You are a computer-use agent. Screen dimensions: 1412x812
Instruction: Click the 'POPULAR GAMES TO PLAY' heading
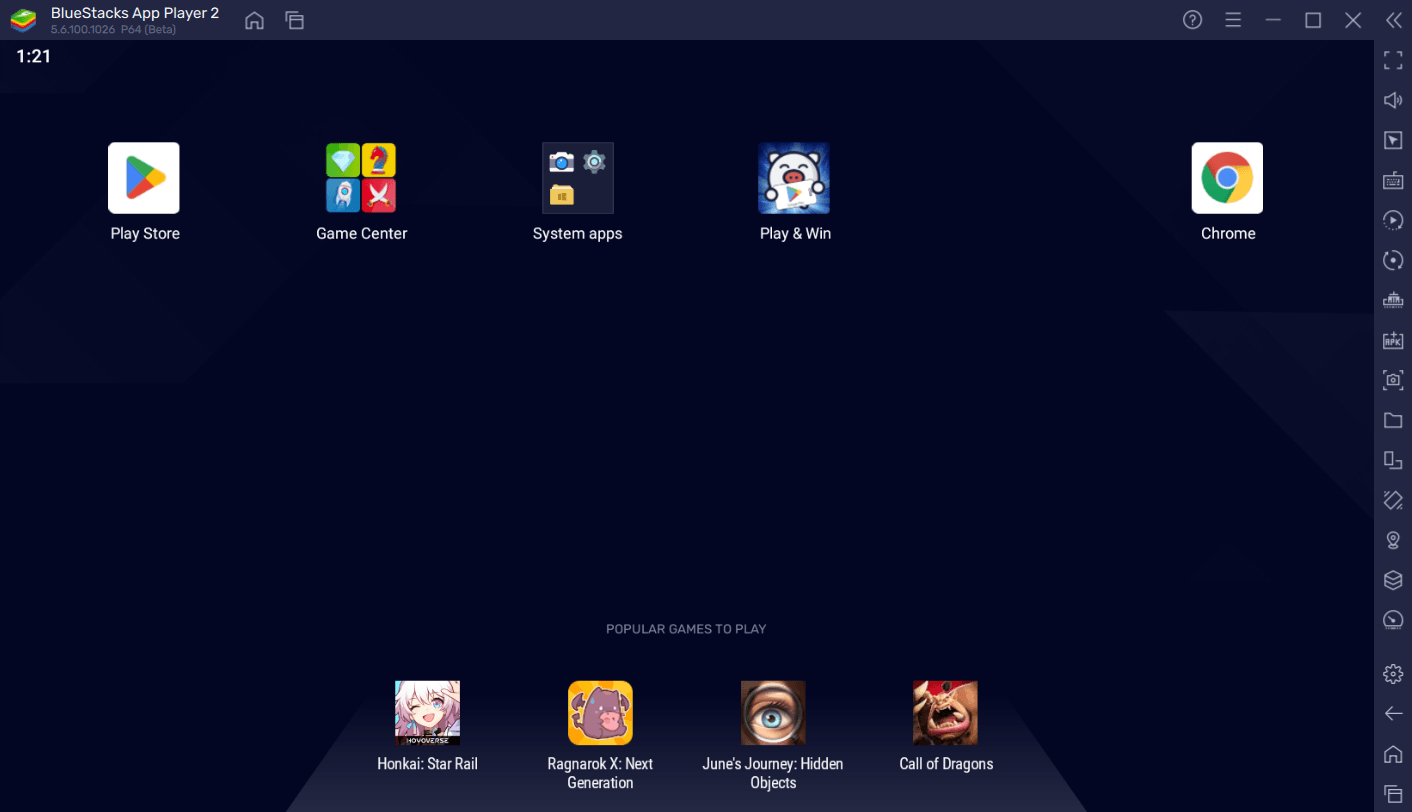[x=686, y=629]
